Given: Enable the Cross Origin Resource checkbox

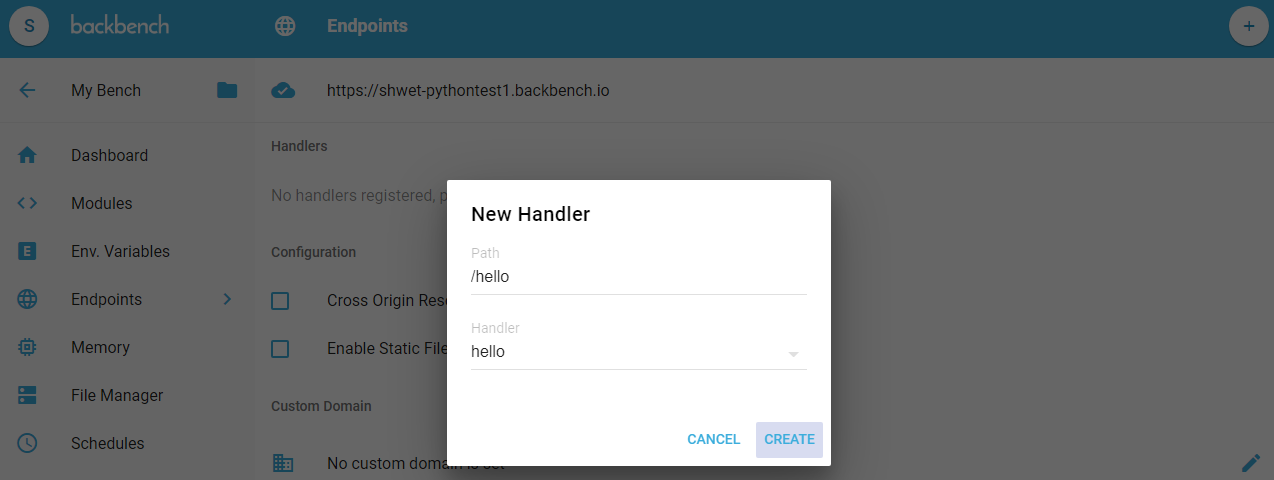Looking at the screenshot, I should 280,301.
